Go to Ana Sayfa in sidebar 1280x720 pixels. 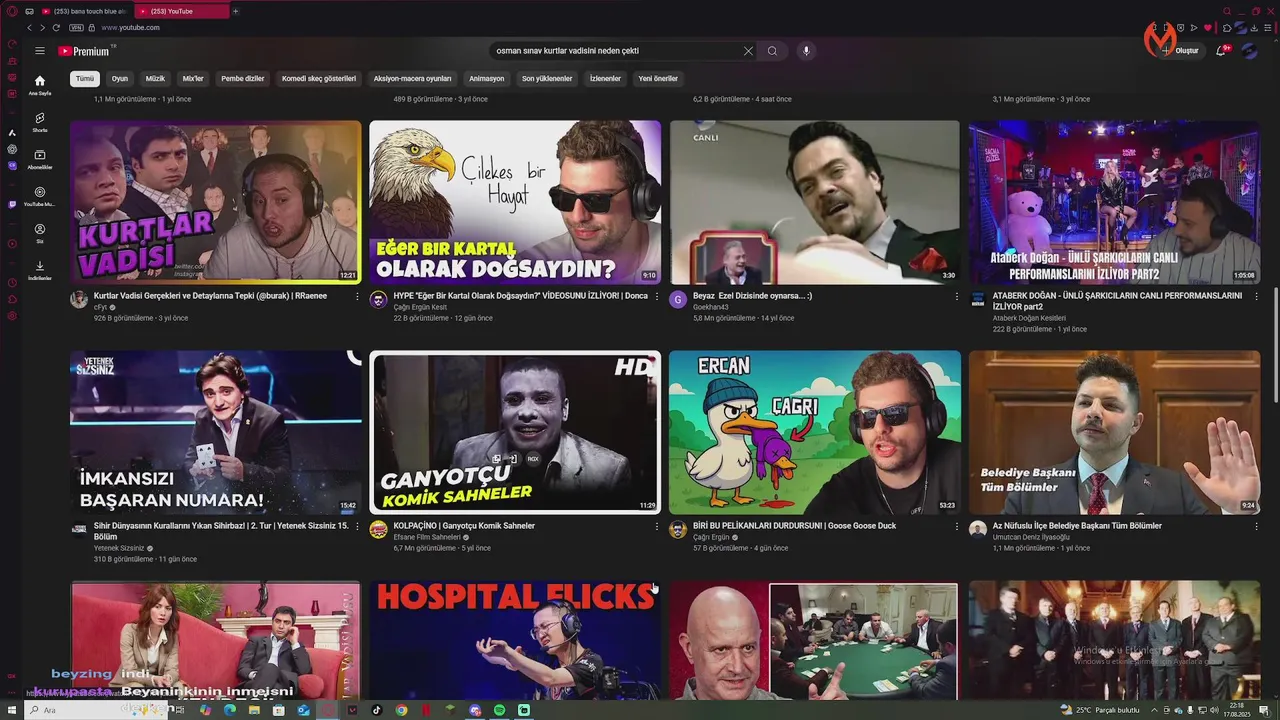40,85
